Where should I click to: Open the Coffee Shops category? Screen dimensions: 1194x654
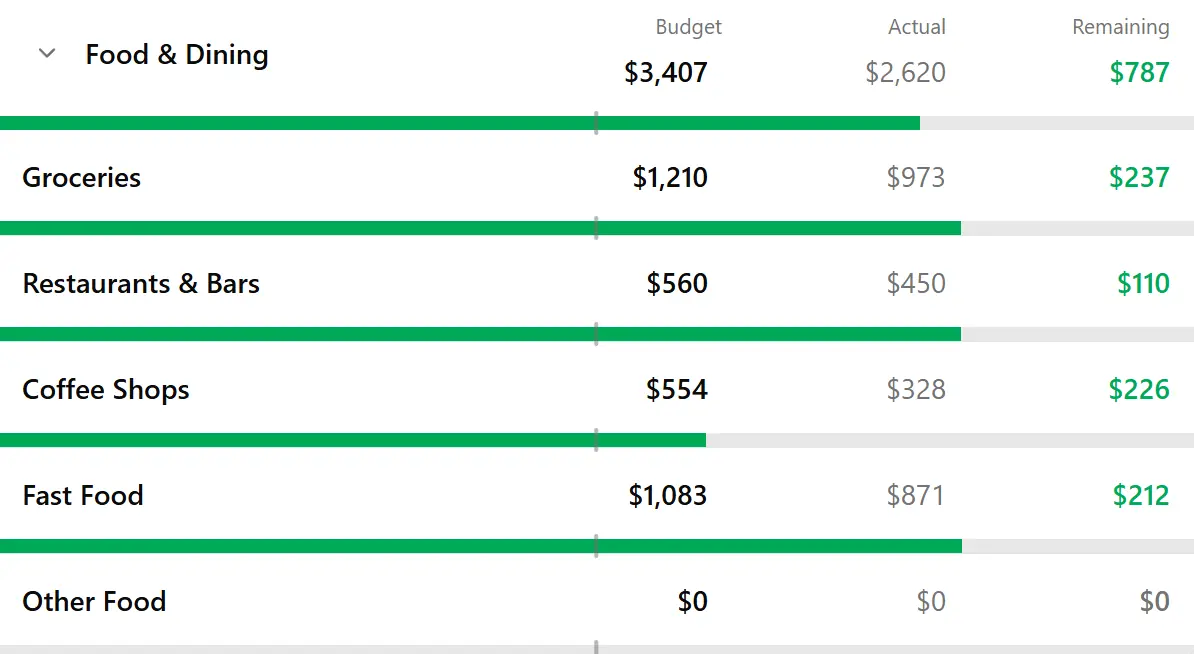(x=106, y=390)
